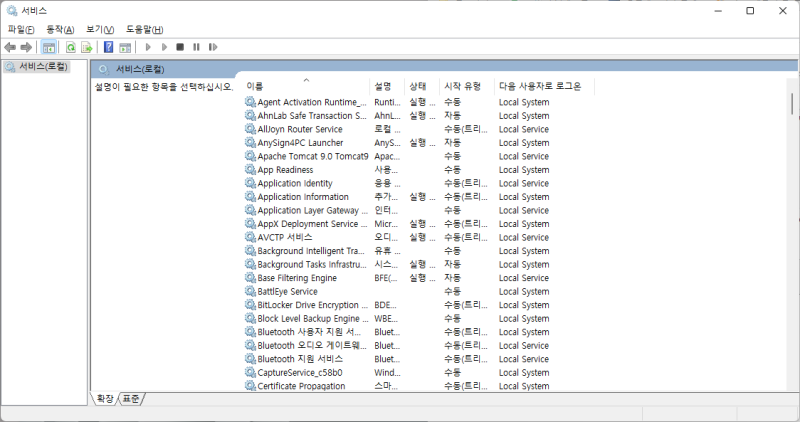Select the Agent Activation Runtime service gear icon
The image size is (800, 422).
coord(250,102)
